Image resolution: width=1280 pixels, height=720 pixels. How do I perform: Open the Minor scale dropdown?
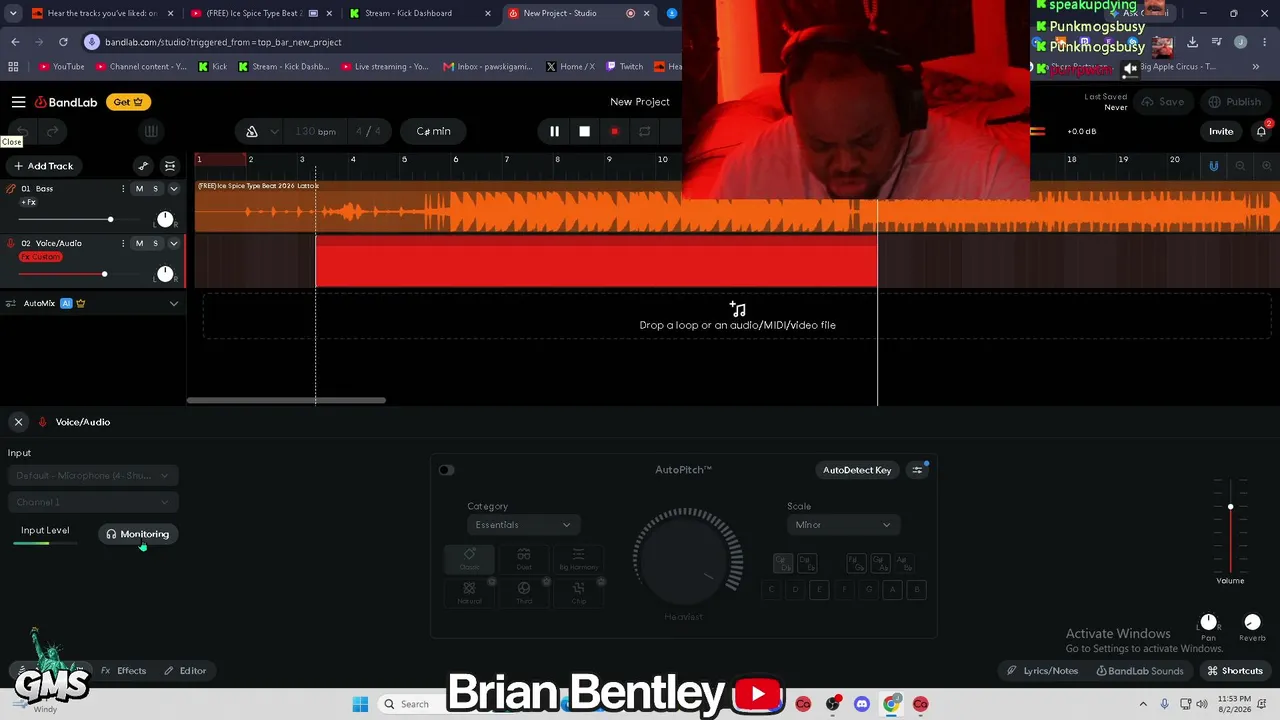[842, 525]
